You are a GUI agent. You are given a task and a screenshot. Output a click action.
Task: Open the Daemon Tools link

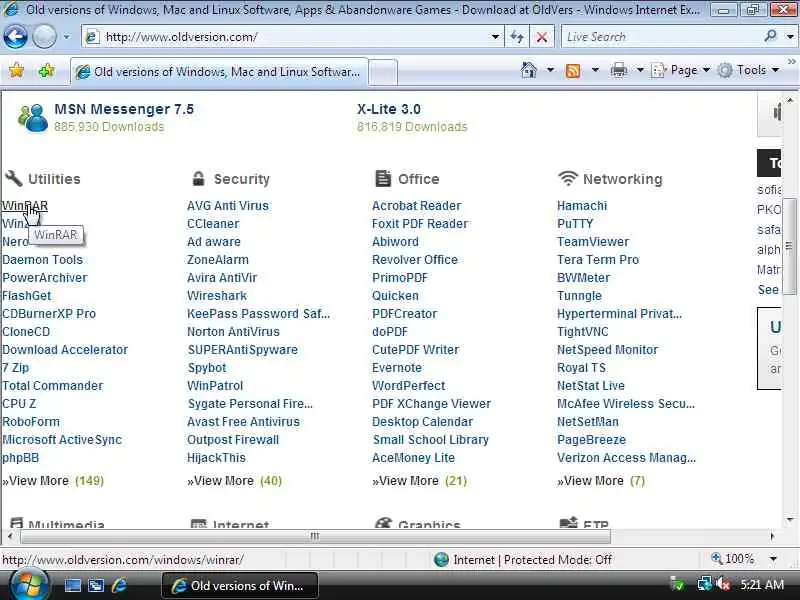pos(42,260)
